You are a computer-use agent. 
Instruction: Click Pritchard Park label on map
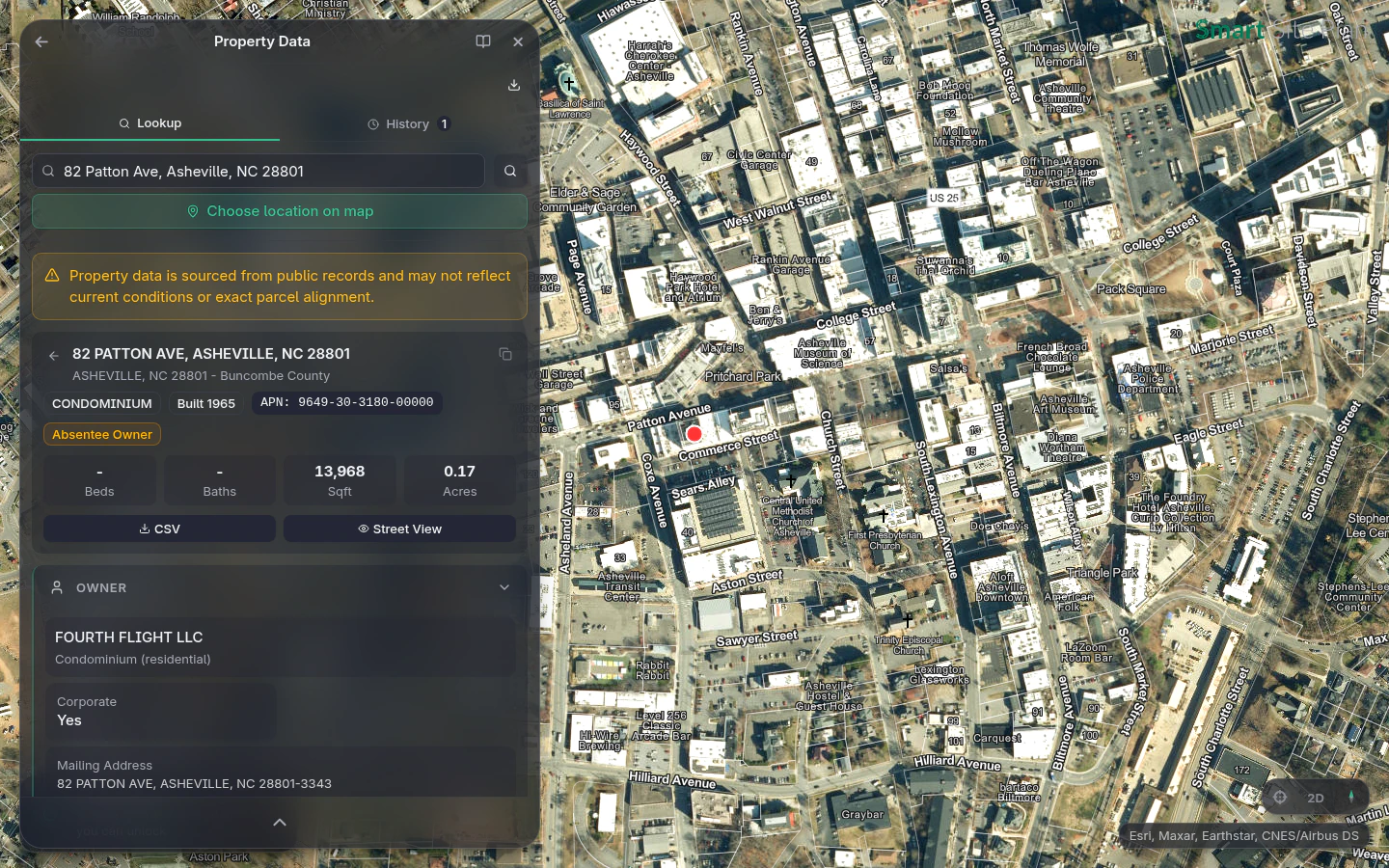743,377
